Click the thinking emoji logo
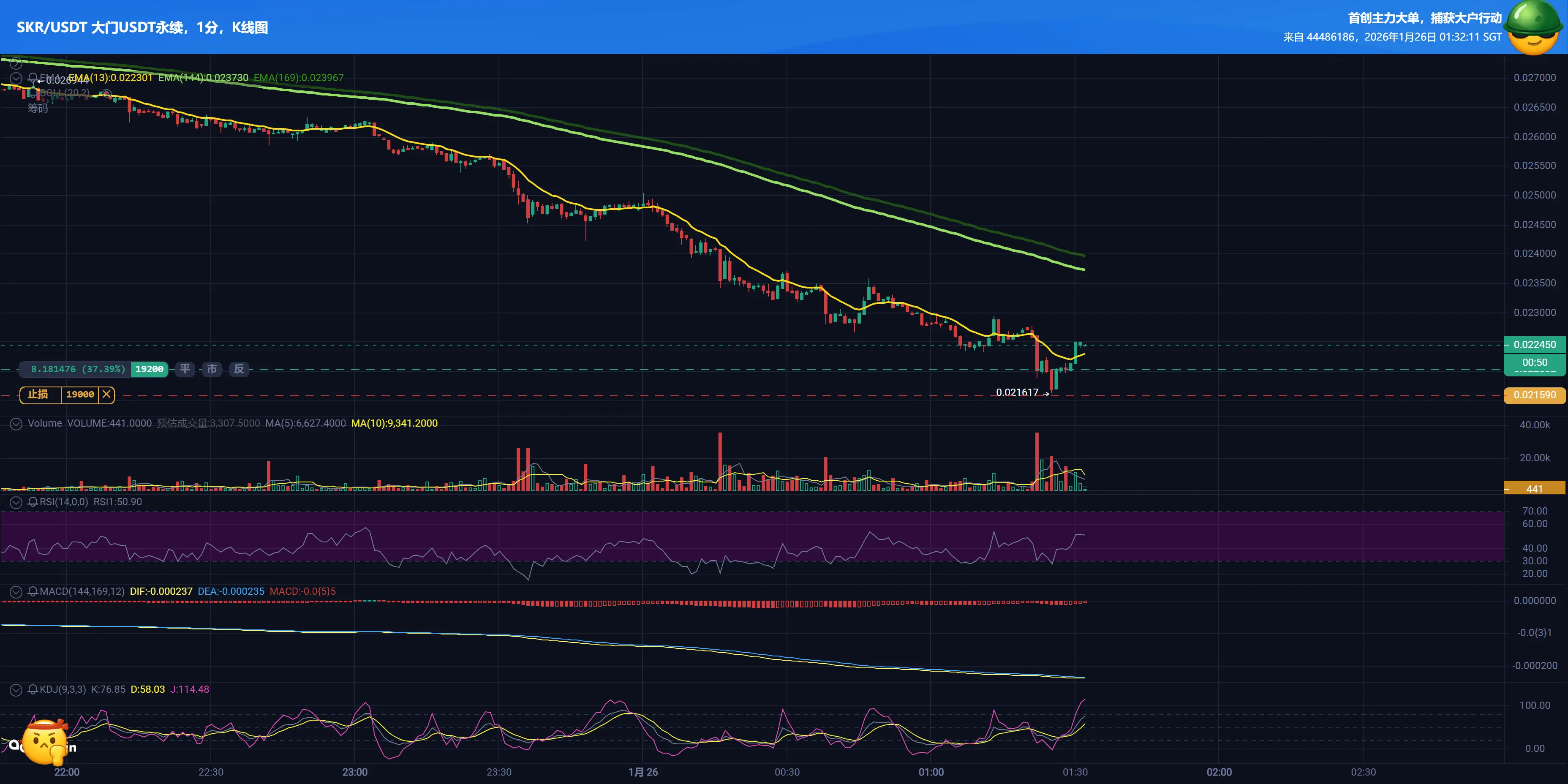 pos(44,742)
